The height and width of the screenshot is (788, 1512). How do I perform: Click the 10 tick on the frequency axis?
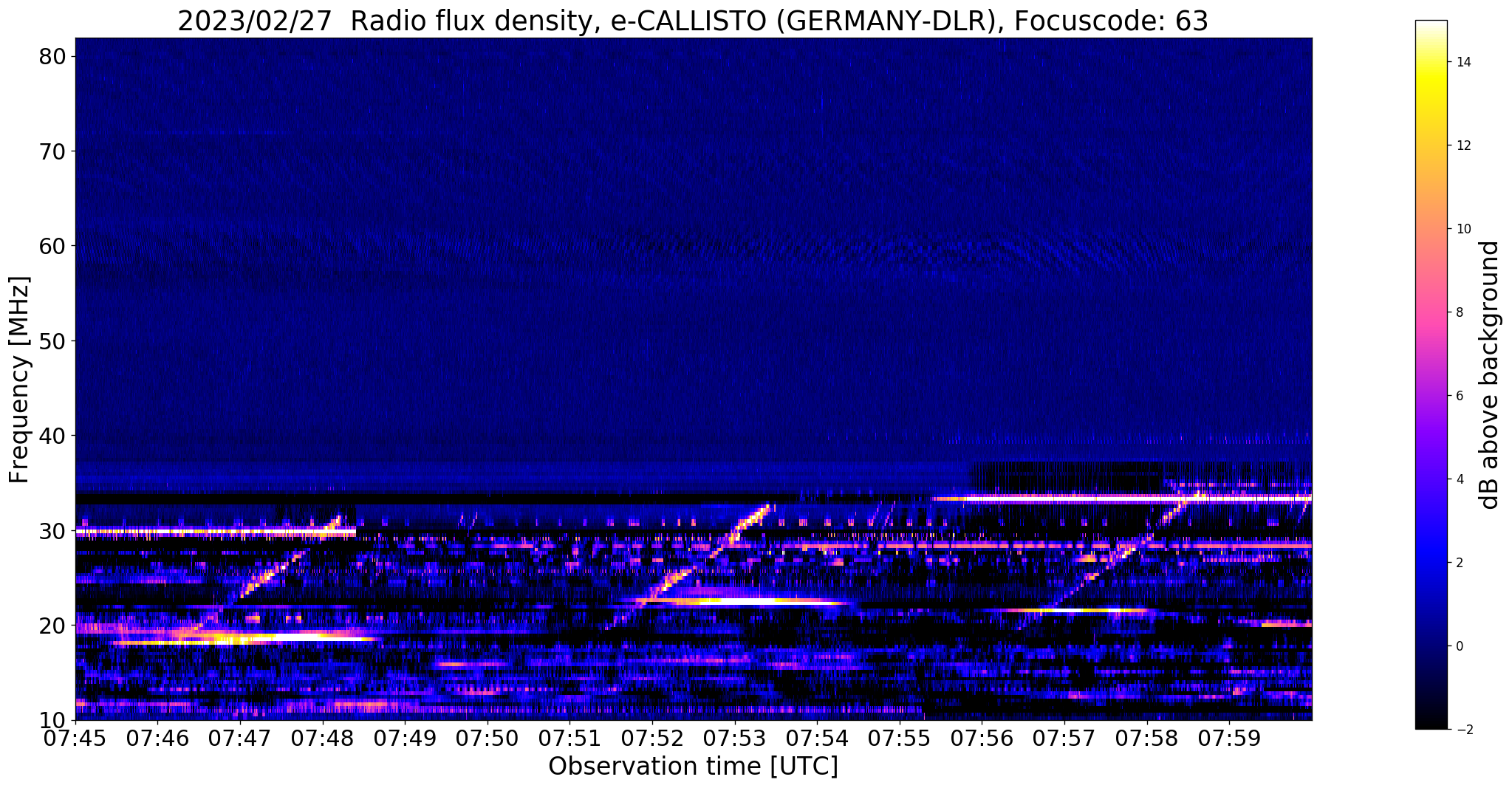(x=52, y=720)
